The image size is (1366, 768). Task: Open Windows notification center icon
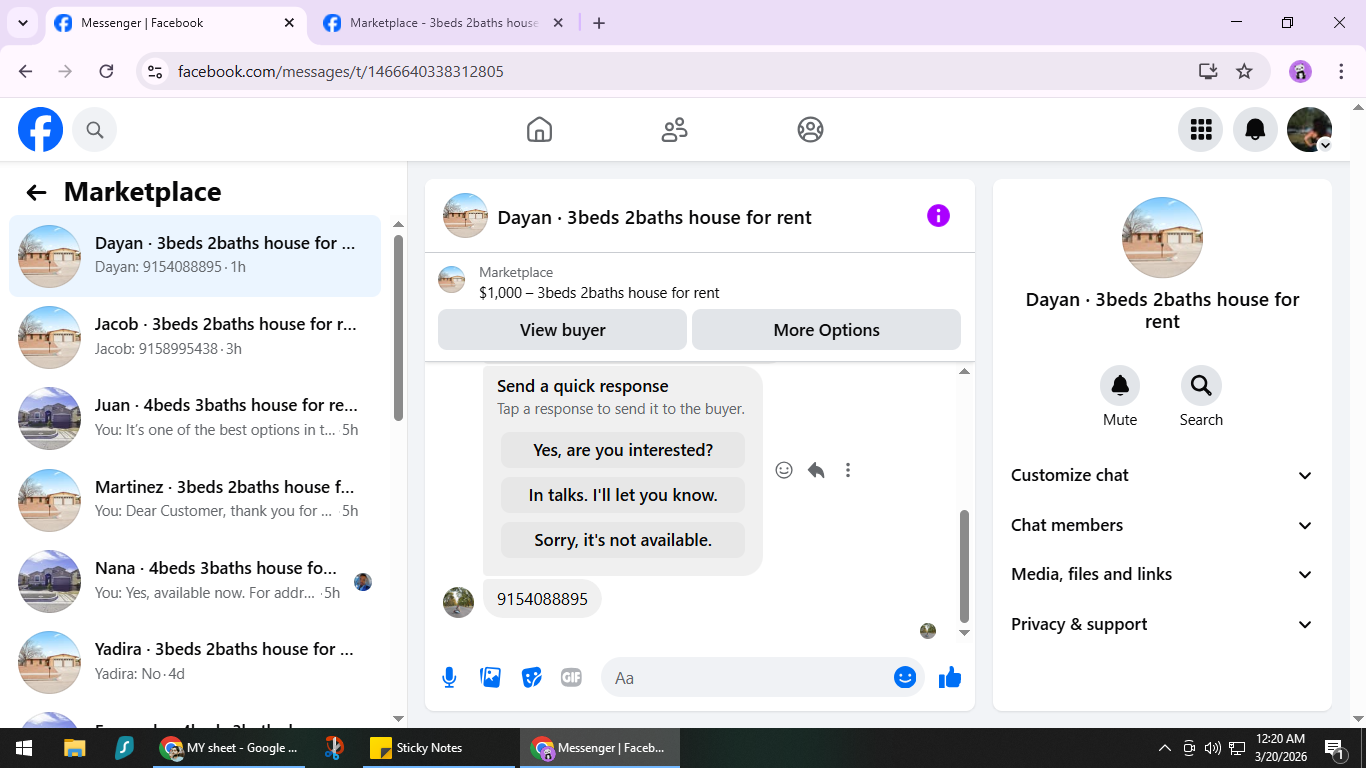pyautogui.click(x=1334, y=748)
